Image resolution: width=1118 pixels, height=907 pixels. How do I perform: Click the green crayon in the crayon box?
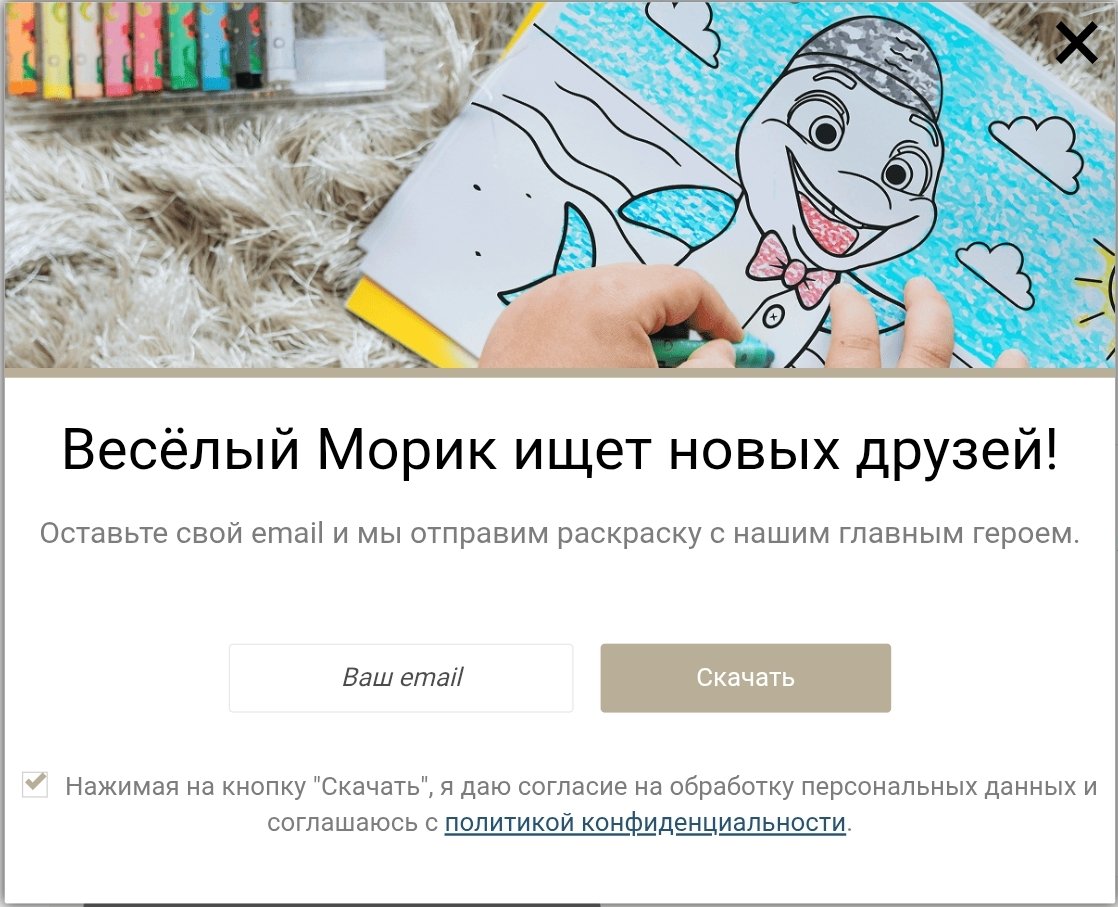point(183,47)
